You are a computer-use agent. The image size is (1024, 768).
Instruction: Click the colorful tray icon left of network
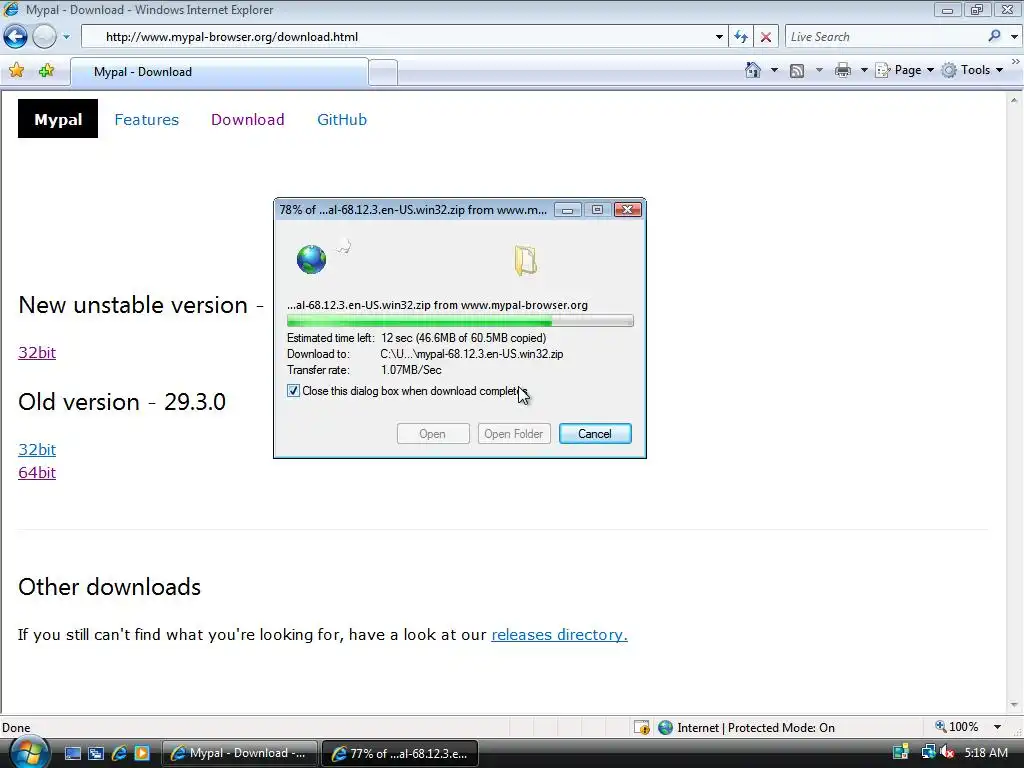click(x=901, y=752)
